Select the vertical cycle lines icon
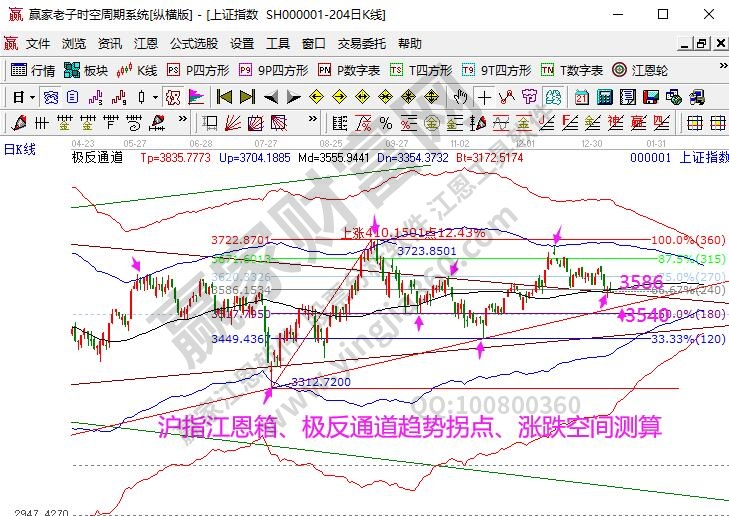This screenshot has height=516, width=729. 42,123
